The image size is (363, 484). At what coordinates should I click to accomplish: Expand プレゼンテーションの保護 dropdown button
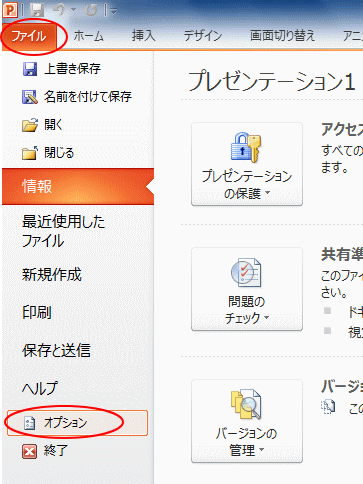247,164
